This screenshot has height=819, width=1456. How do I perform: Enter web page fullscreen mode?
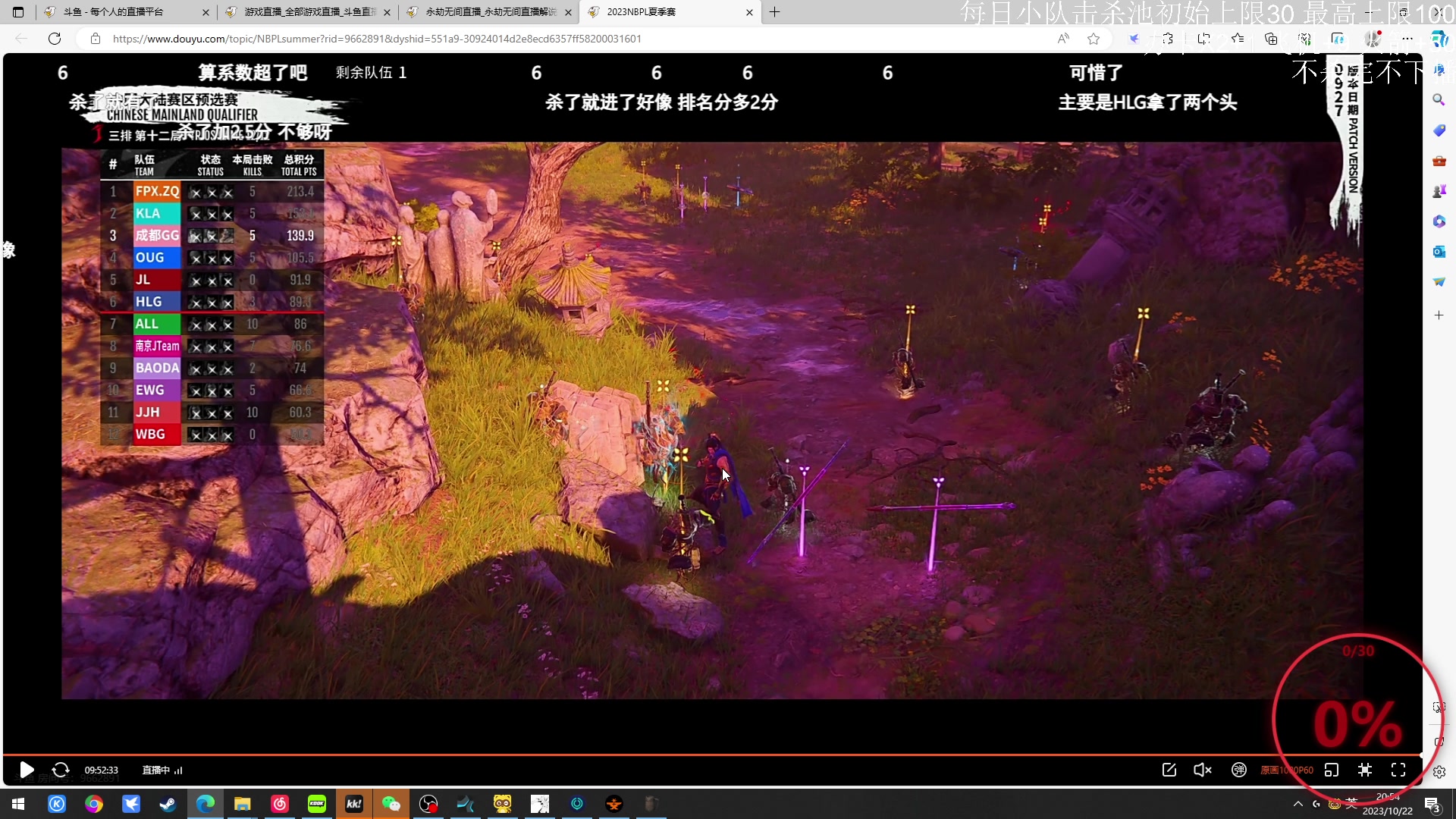point(1365,770)
